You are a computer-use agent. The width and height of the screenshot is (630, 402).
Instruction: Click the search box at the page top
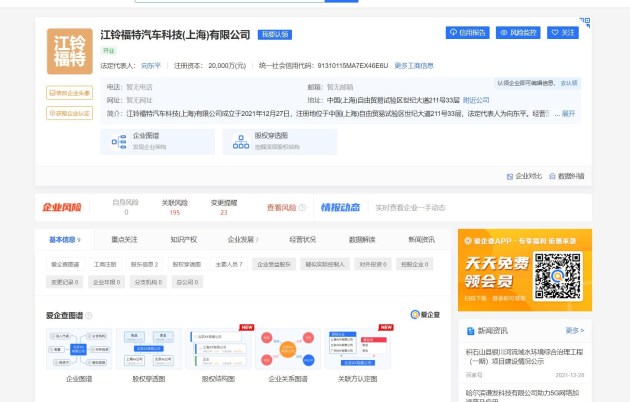point(230,1)
